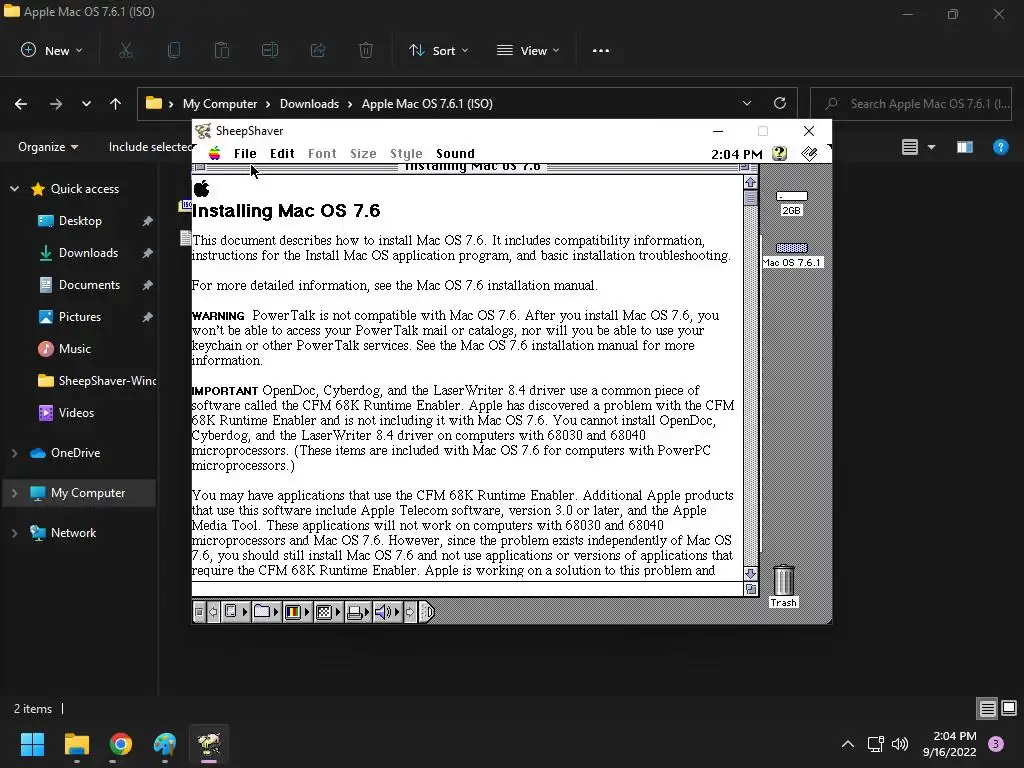Open the SheepShaver-Windows folder in sidebar
1024x768 pixels.
(x=97, y=381)
